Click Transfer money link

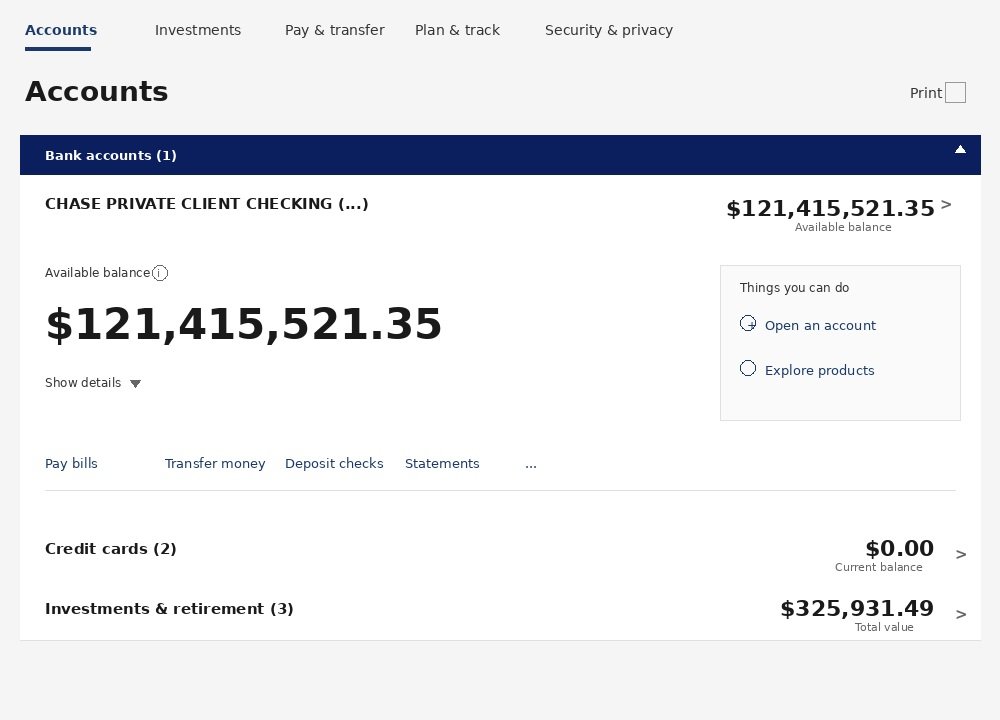tap(215, 464)
